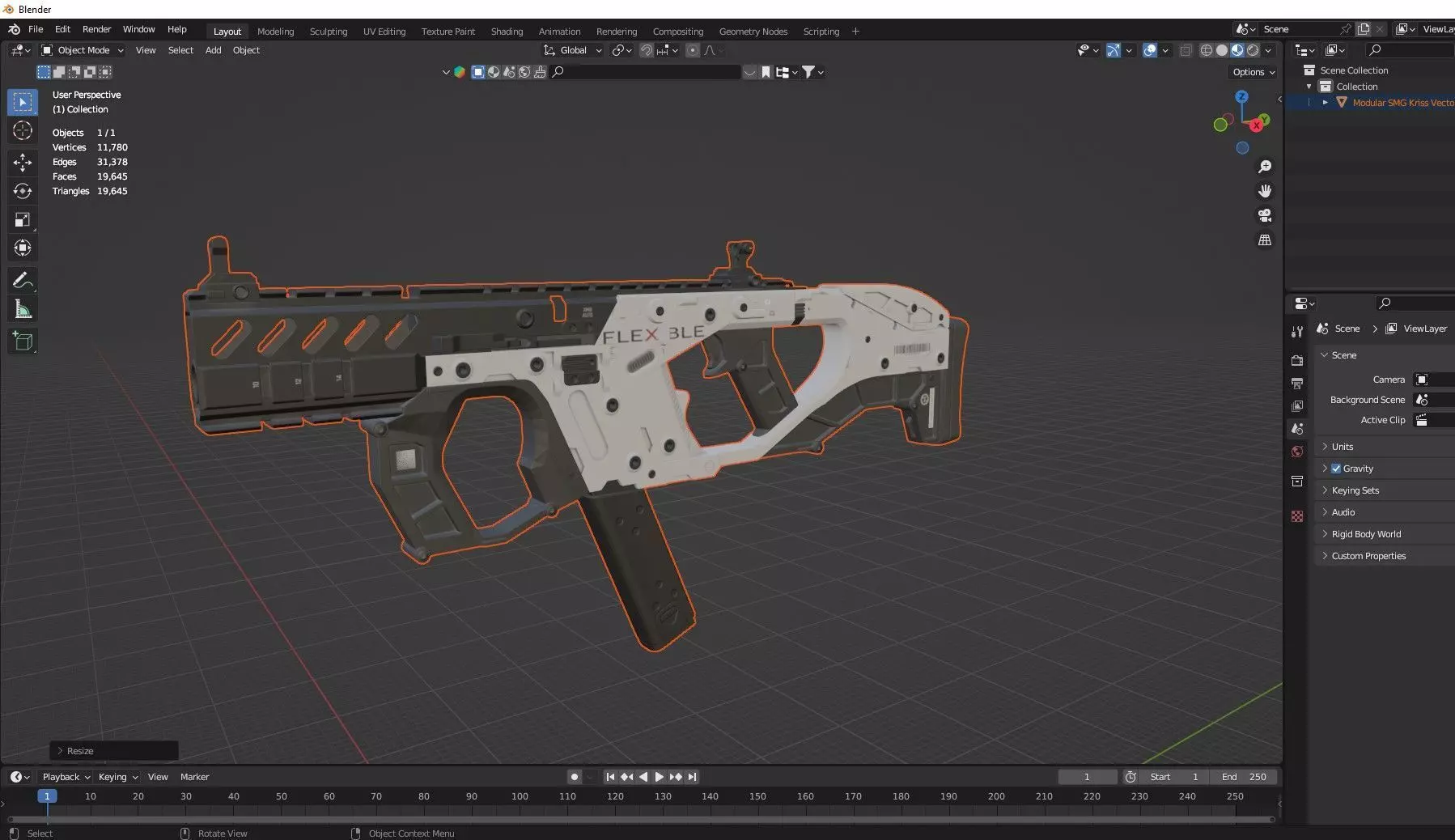Screen dimensions: 1455x840
Task: Toggle timeline auto keying record button
Action: pyautogui.click(x=574, y=777)
